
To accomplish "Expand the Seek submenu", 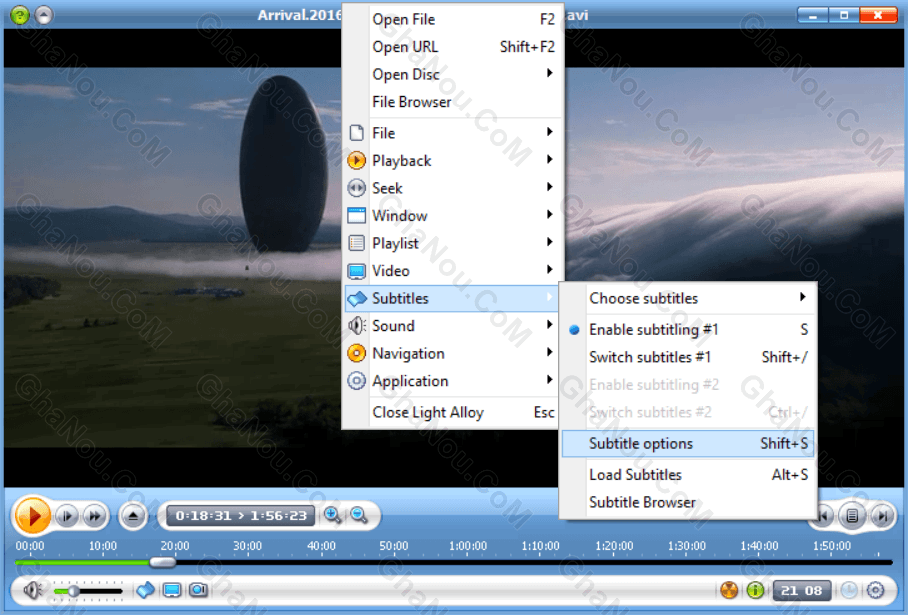I will coord(452,188).
